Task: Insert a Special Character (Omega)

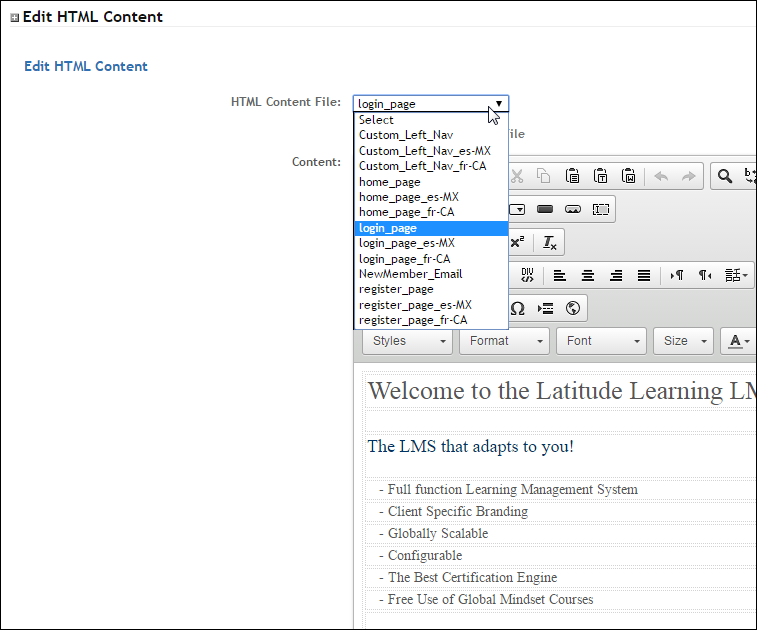Action: (x=517, y=308)
